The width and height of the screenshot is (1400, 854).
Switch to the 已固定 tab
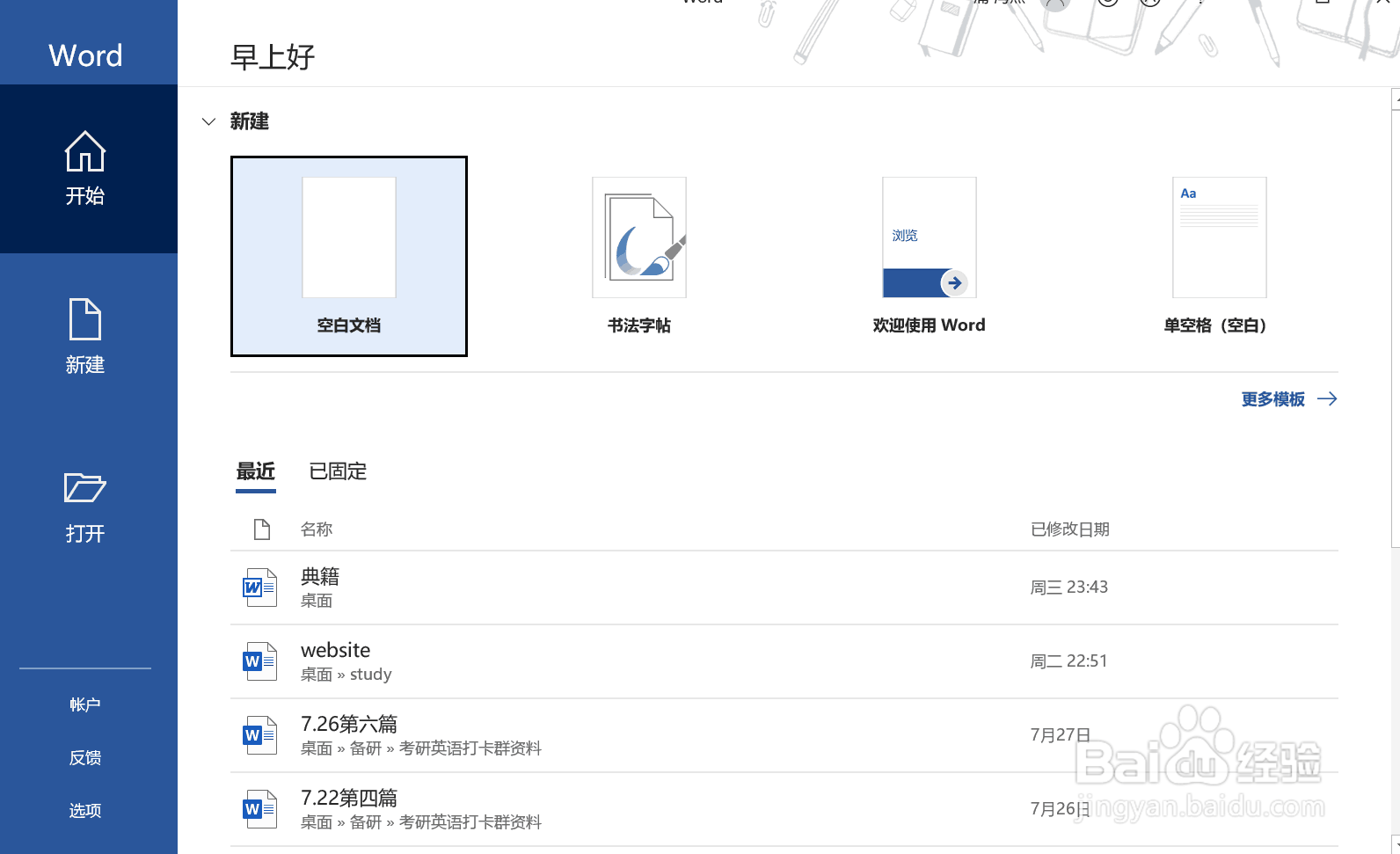pyautogui.click(x=338, y=472)
